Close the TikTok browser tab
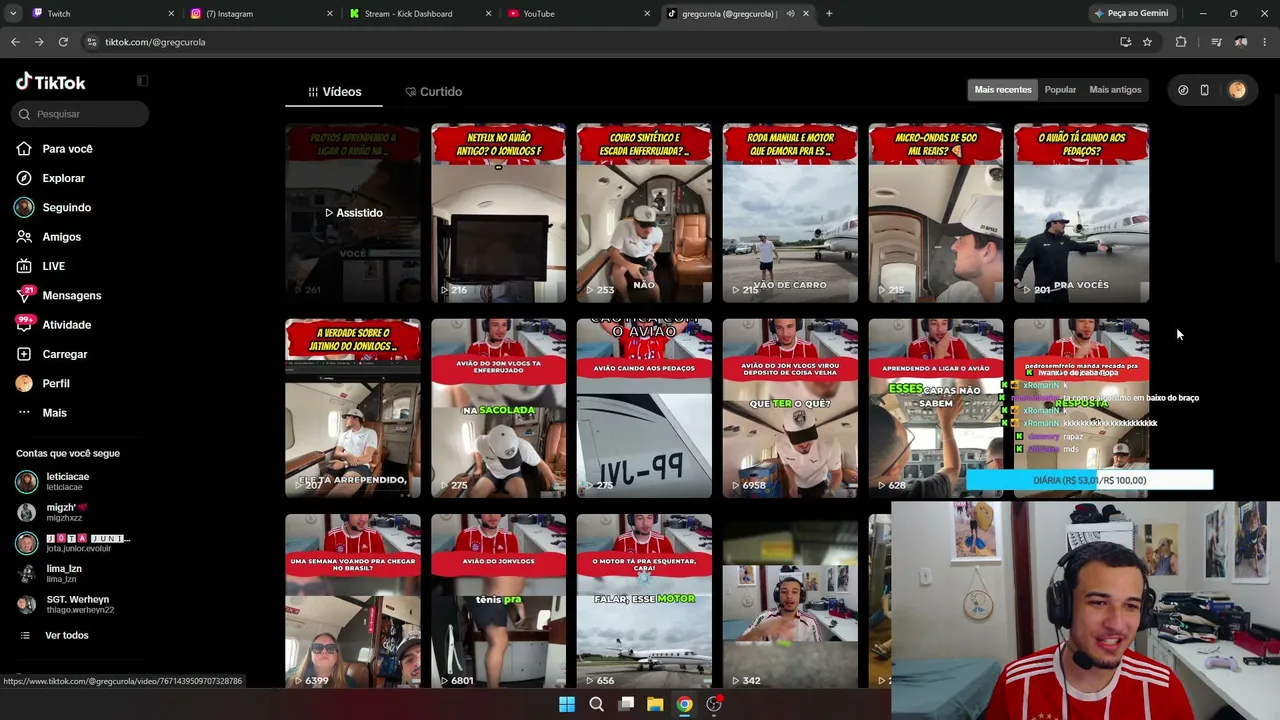Viewport: 1280px width, 720px height. coord(805,14)
